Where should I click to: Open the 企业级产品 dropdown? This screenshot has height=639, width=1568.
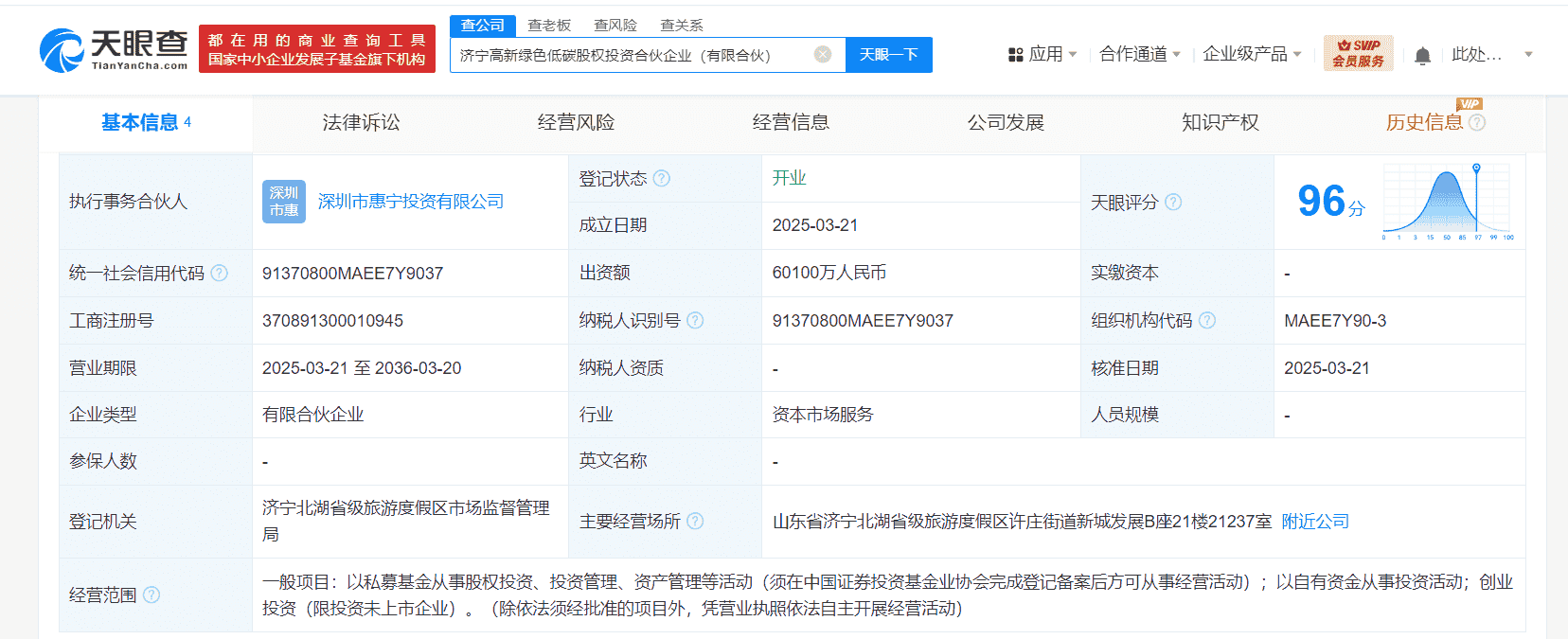point(1252,55)
